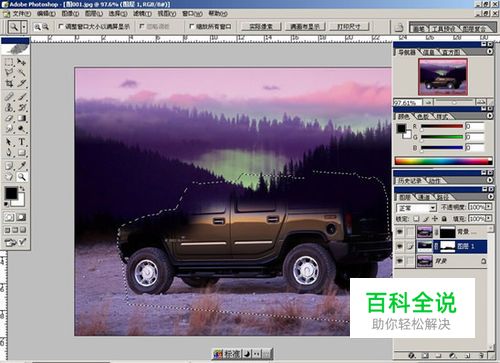Select the Type tool

[x=22, y=142]
